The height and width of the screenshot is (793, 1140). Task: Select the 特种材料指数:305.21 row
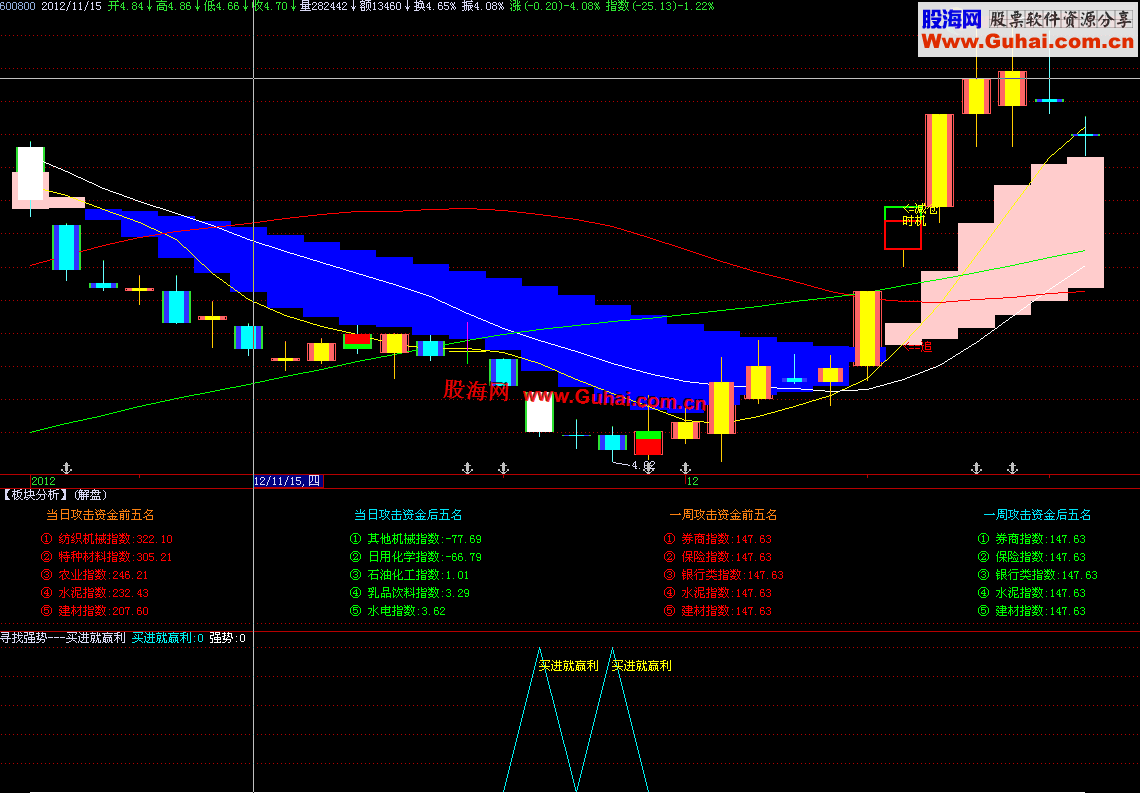tap(106, 557)
